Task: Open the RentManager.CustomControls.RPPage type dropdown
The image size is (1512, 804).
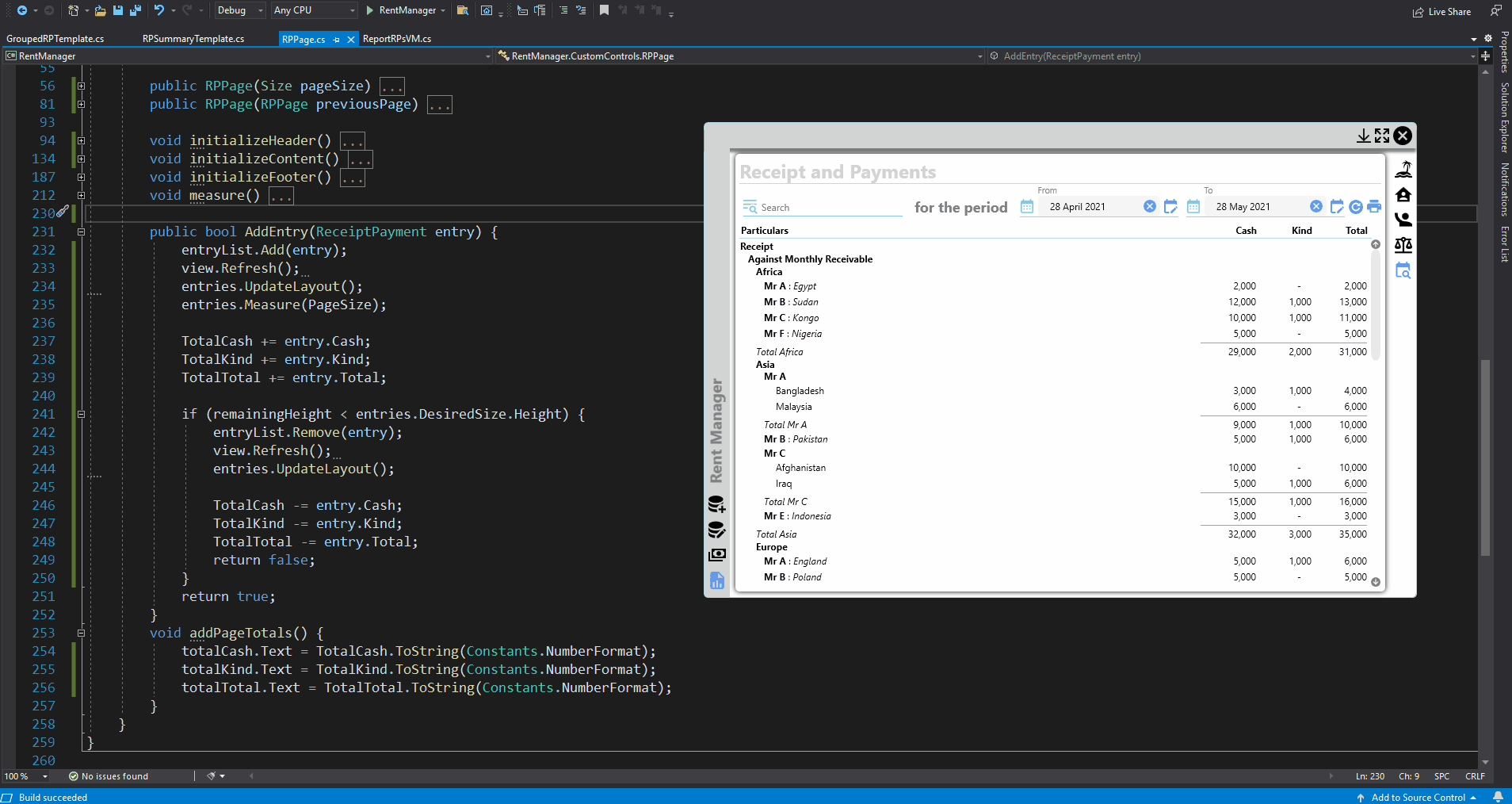Action: pos(741,56)
